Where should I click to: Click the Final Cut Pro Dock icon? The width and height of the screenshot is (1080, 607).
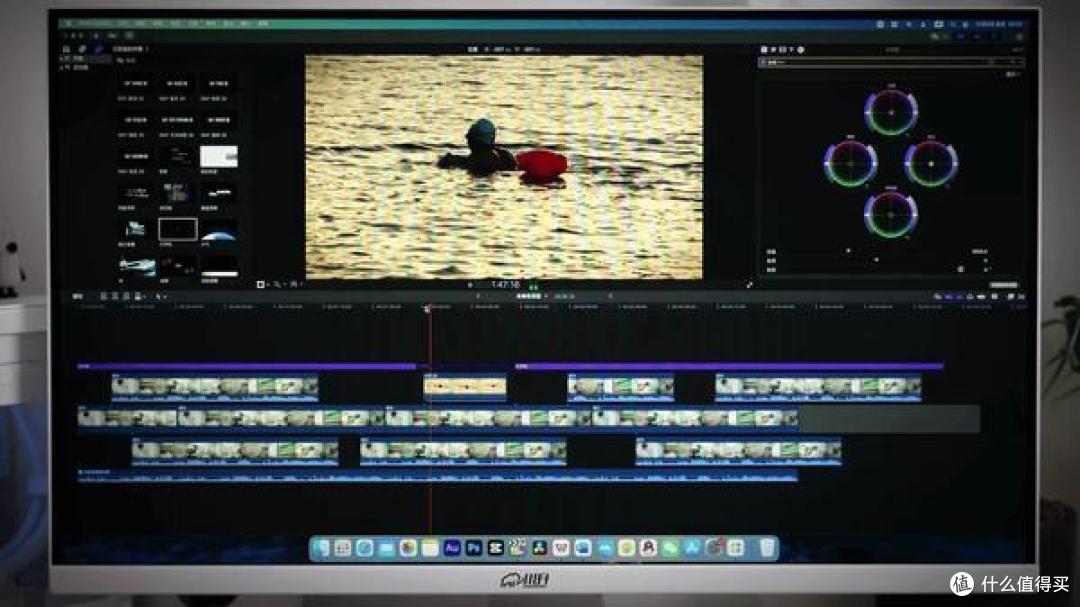pos(517,548)
